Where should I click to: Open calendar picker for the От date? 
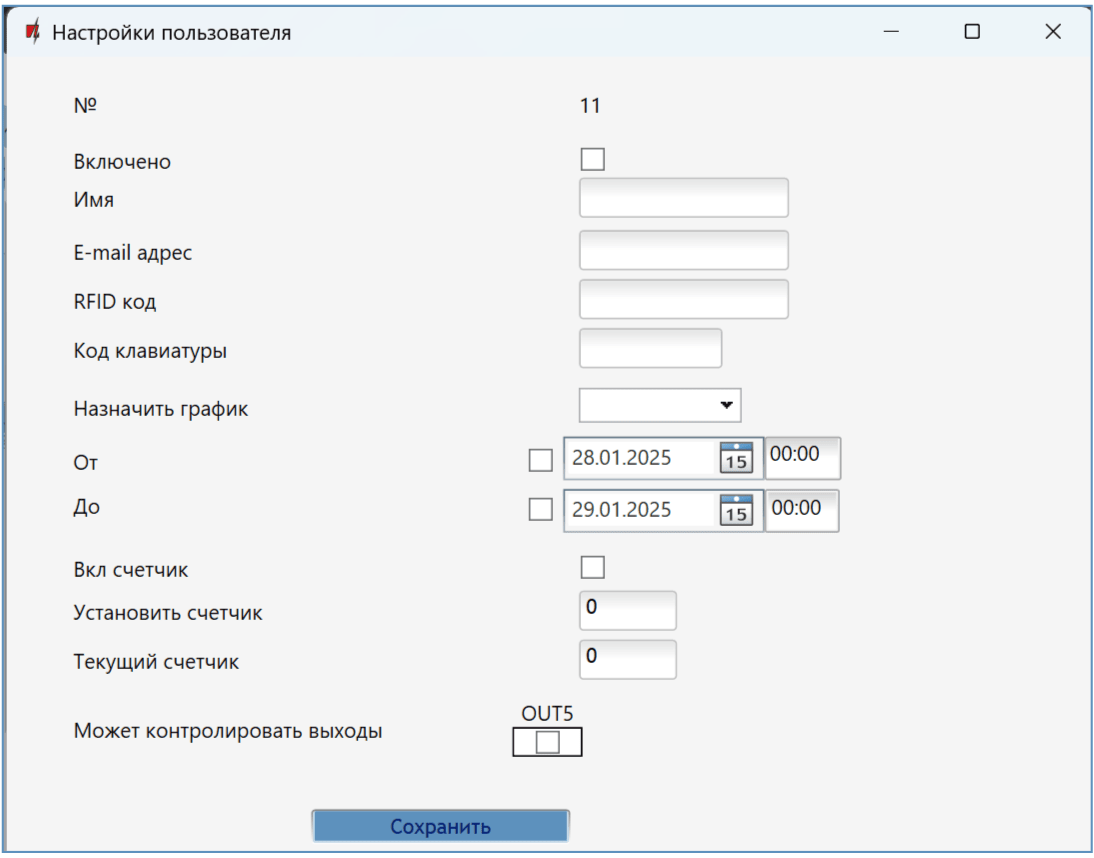coord(735,458)
